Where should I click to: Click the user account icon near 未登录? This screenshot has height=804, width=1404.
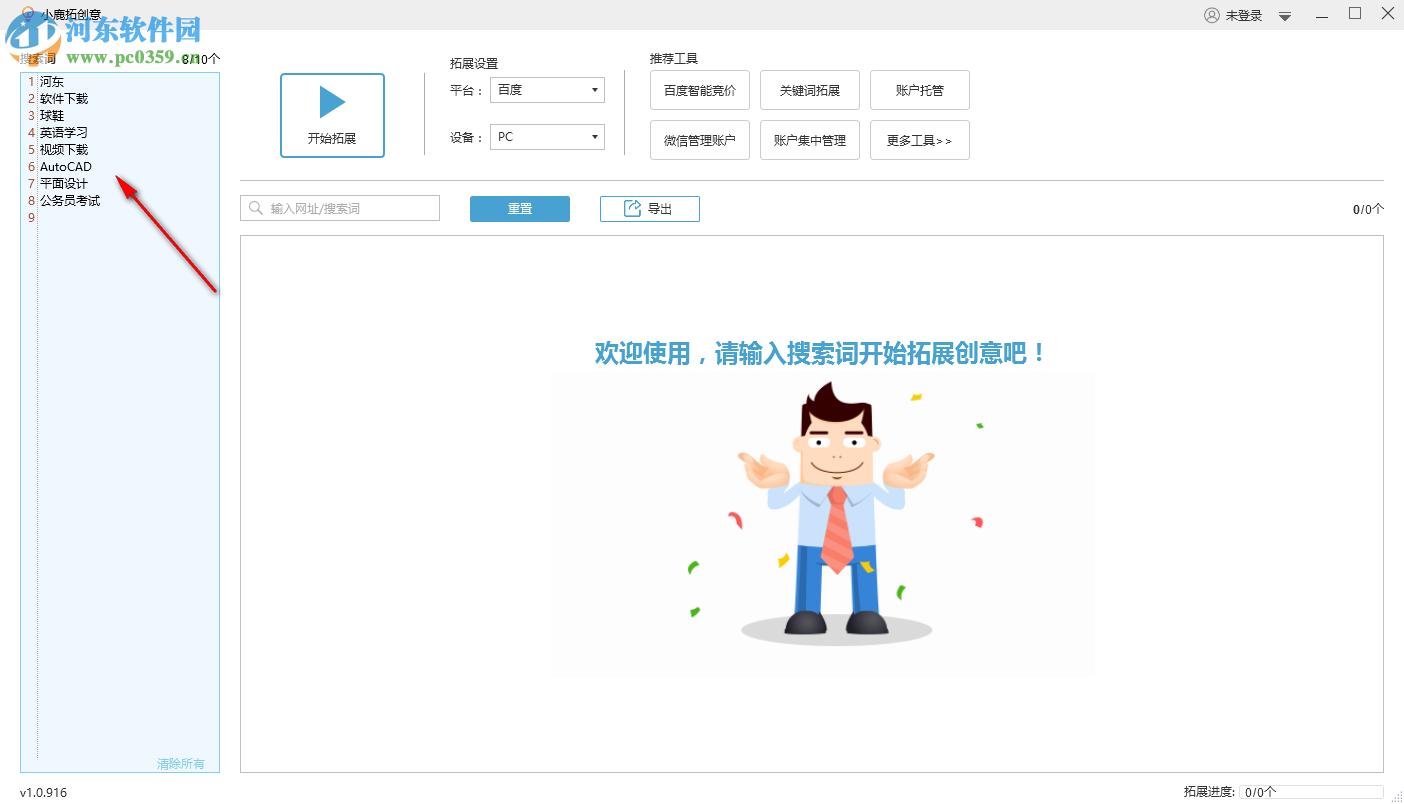pyautogui.click(x=1211, y=14)
